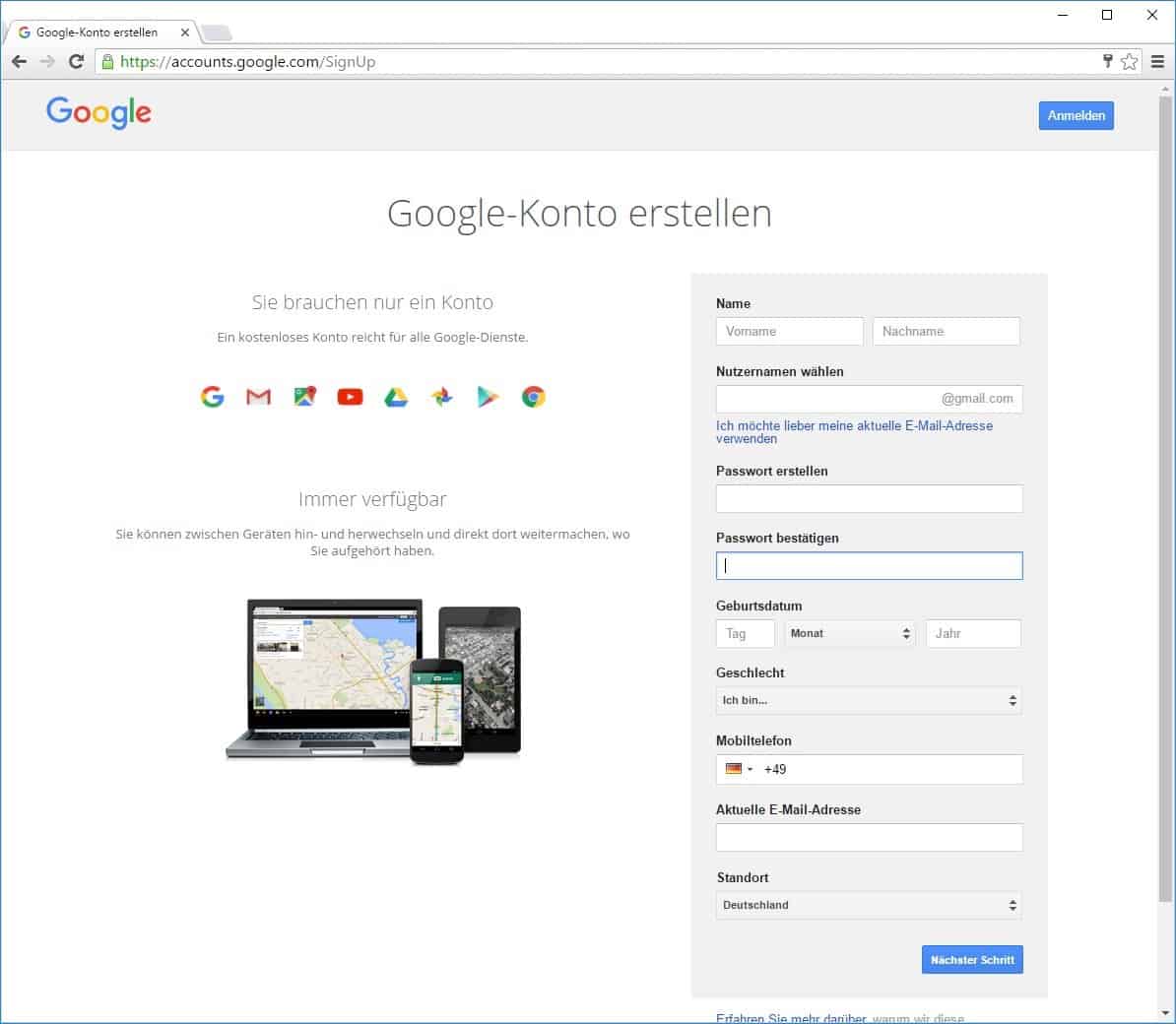The height and width of the screenshot is (1024, 1176).
Task: Click the scrollbar up arrow
Action: pos(1165,89)
